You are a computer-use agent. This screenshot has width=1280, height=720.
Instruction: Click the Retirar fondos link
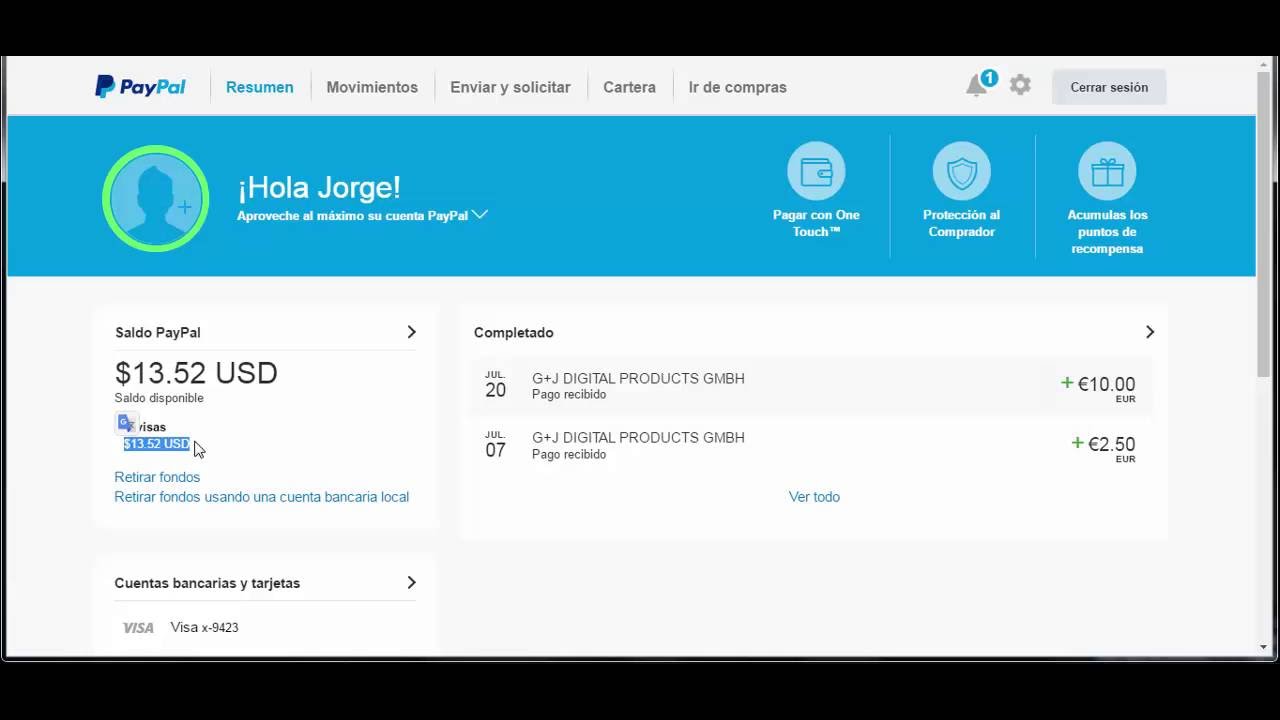pyautogui.click(x=157, y=477)
